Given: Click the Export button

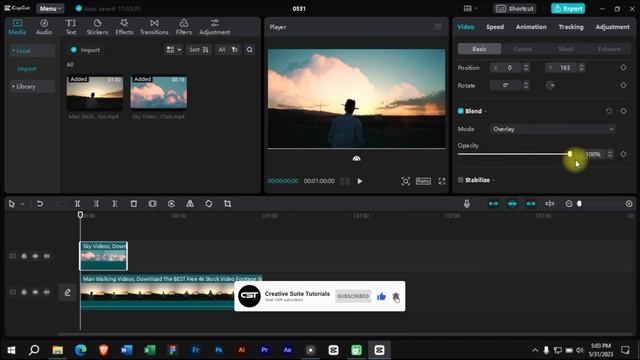Looking at the screenshot, I should point(568,9).
